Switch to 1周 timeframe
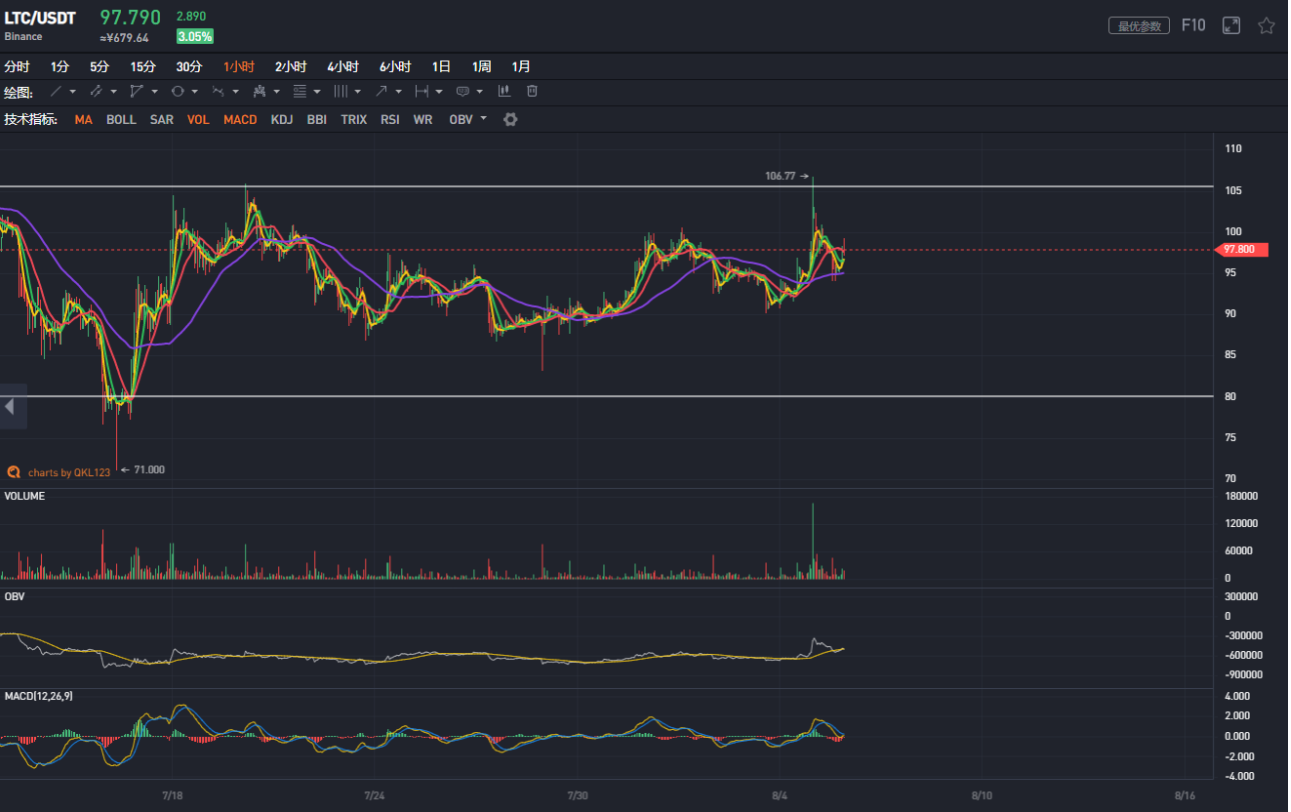This screenshot has width=1291, height=812. click(x=482, y=67)
